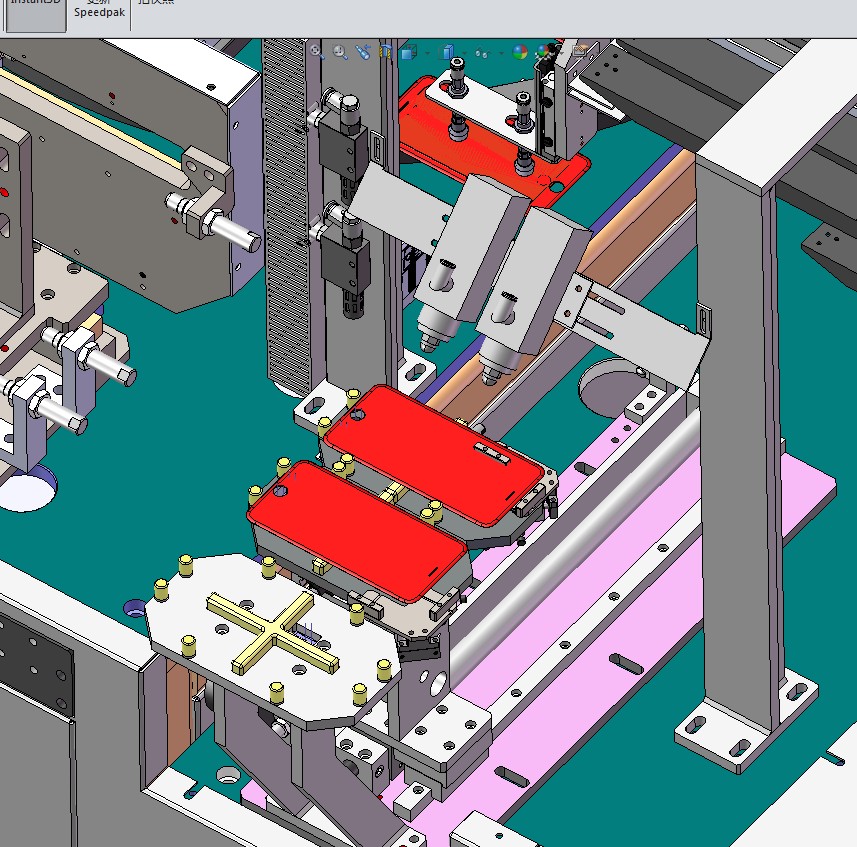
Task: Select the Zoom to Area magnifier tool
Action: pyautogui.click(x=340, y=52)
